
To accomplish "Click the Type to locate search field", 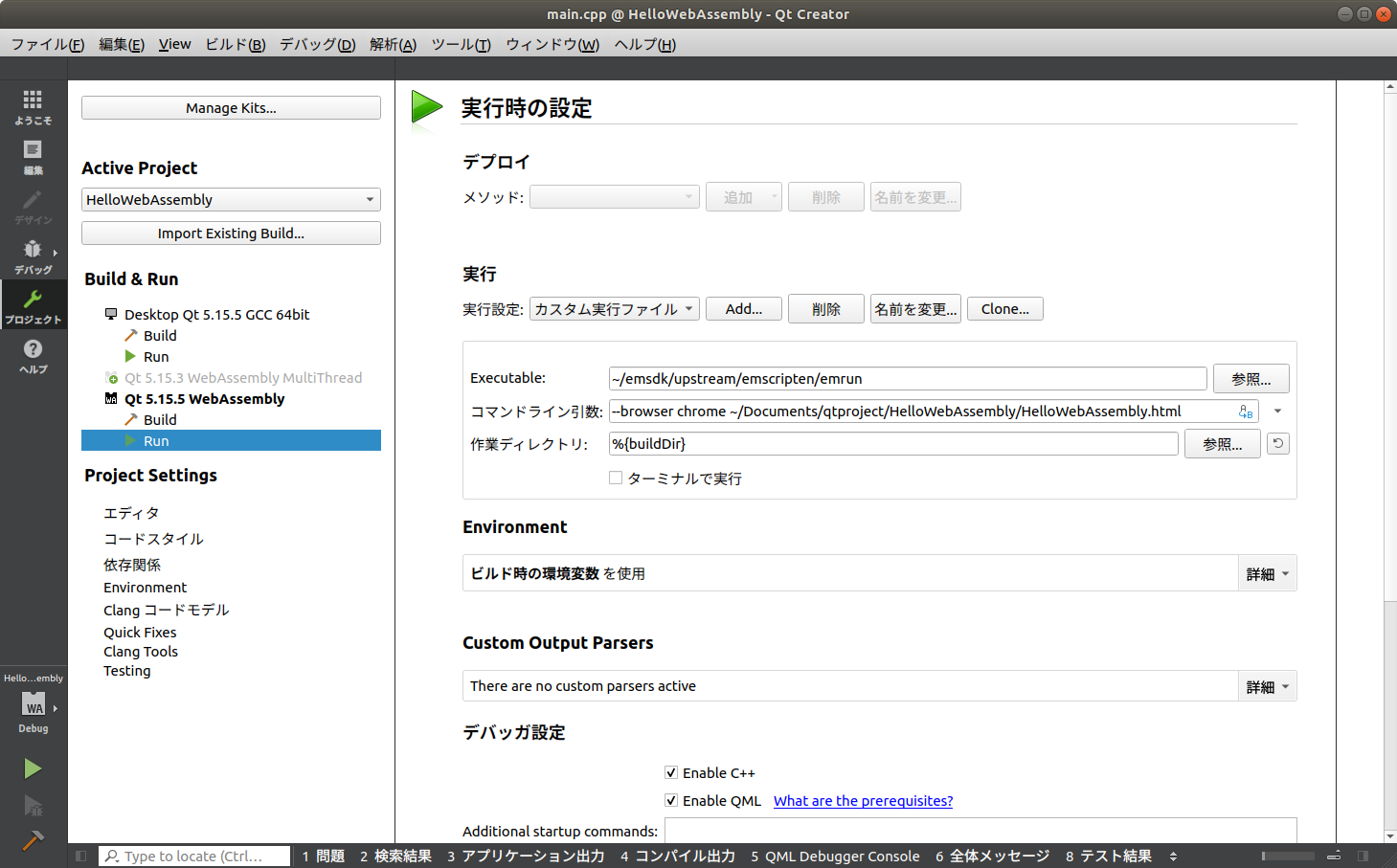I will coord(194,856).
